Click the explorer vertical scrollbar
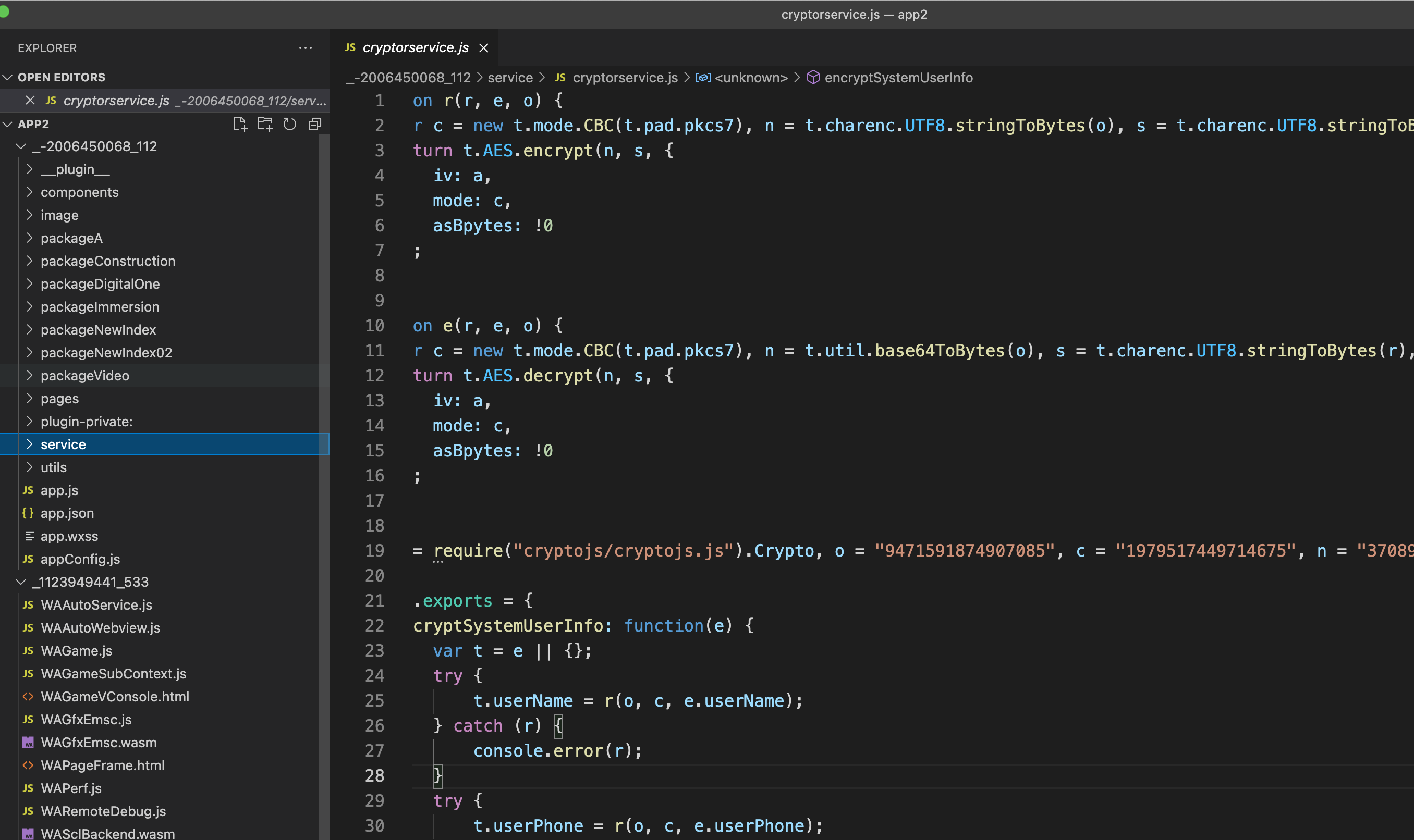The image size is (1414, 840). pos(324,487)
